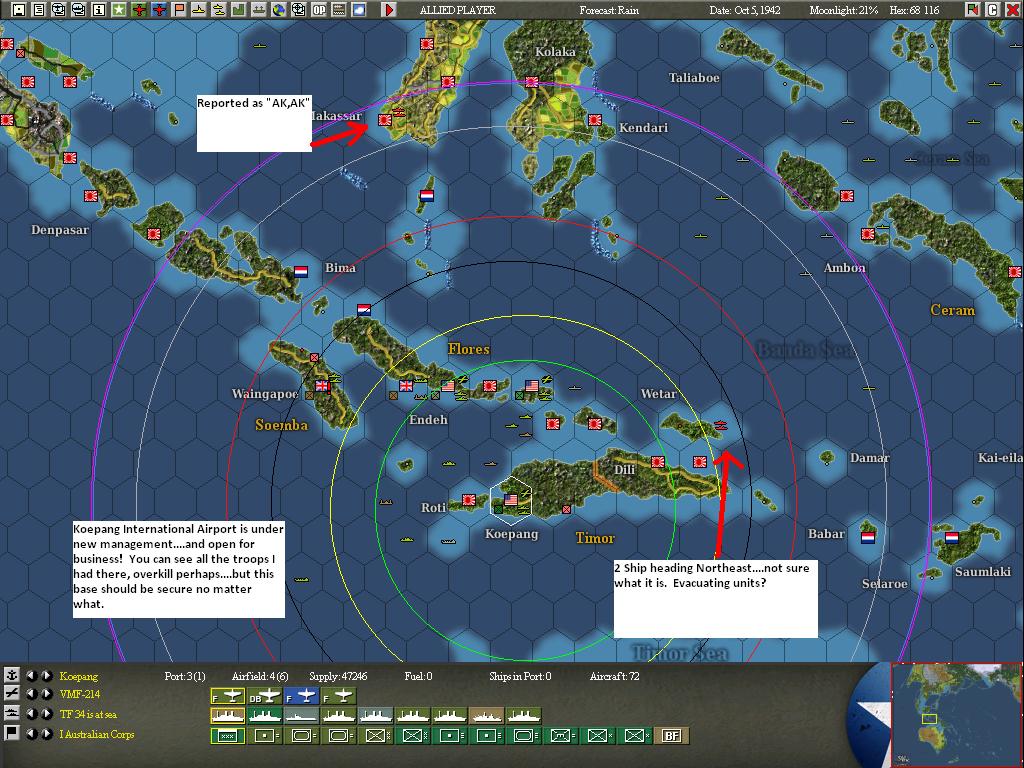
Task: Click the zoom-out minus magnifier icon
Action: 79,10
